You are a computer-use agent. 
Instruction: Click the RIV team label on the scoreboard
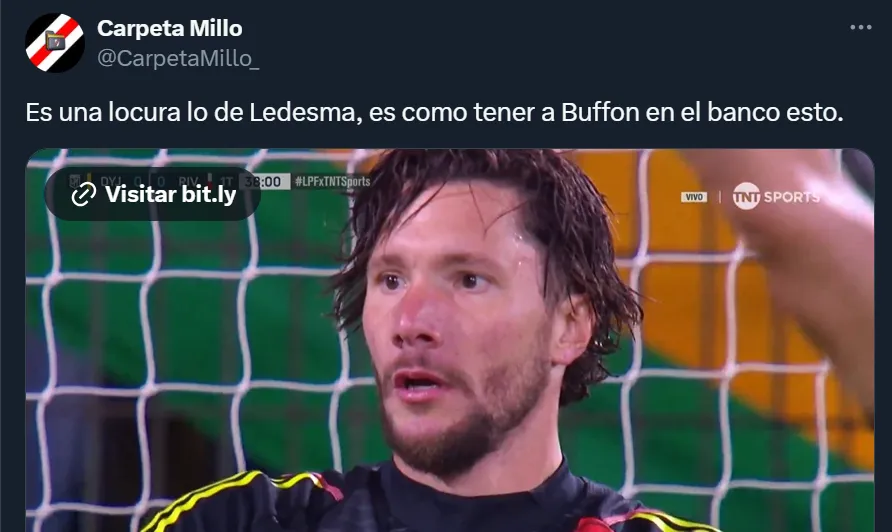[x=188, y=182]
